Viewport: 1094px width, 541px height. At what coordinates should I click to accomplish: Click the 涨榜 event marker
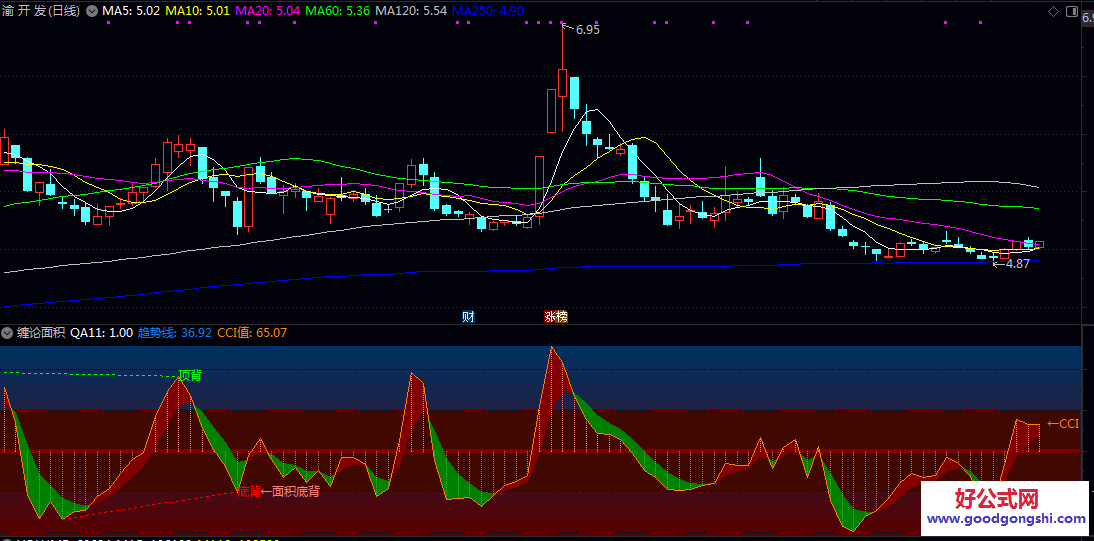[555, 317]
